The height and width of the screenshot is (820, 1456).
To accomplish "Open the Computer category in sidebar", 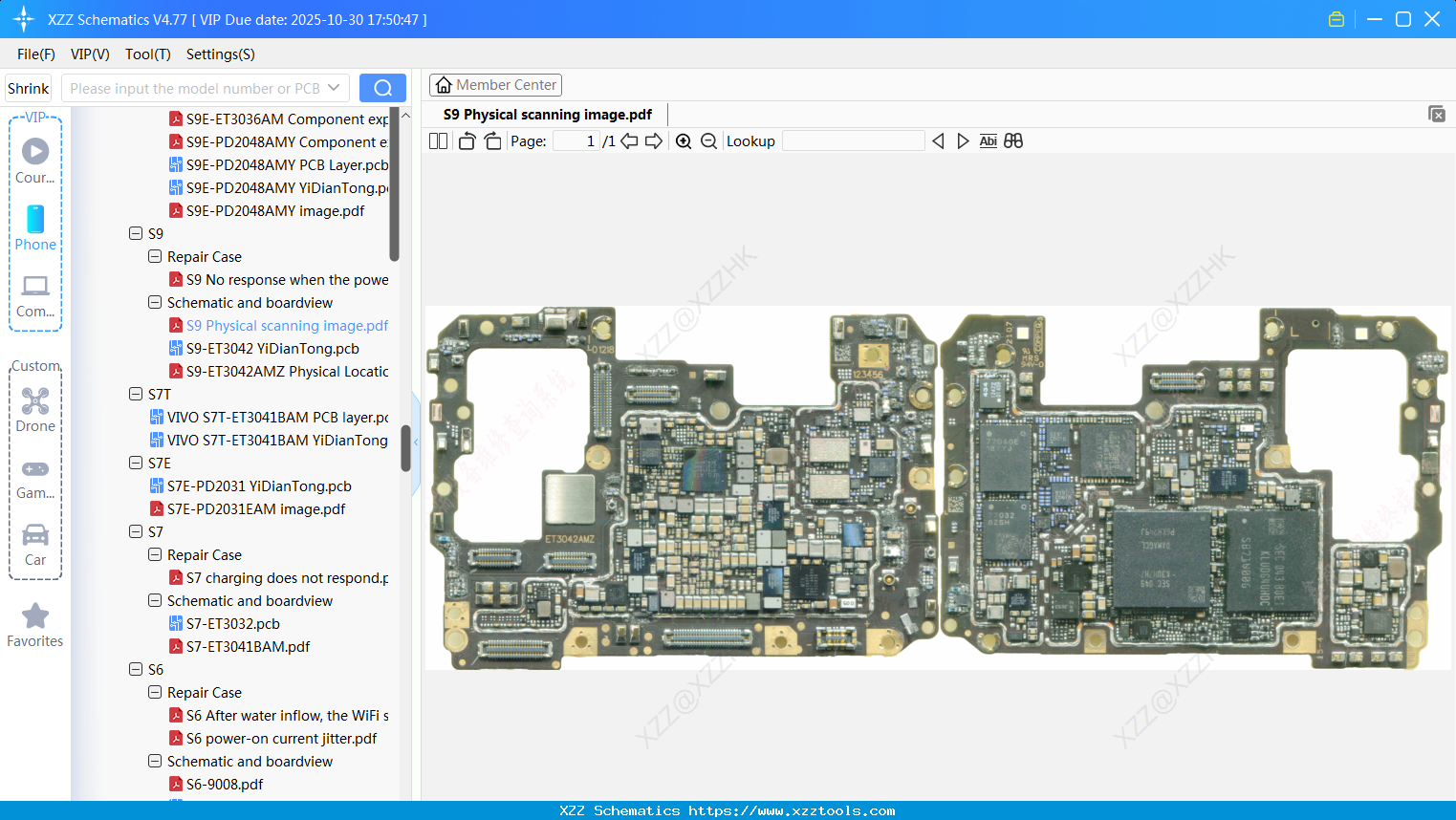I will tap(35, 295).
